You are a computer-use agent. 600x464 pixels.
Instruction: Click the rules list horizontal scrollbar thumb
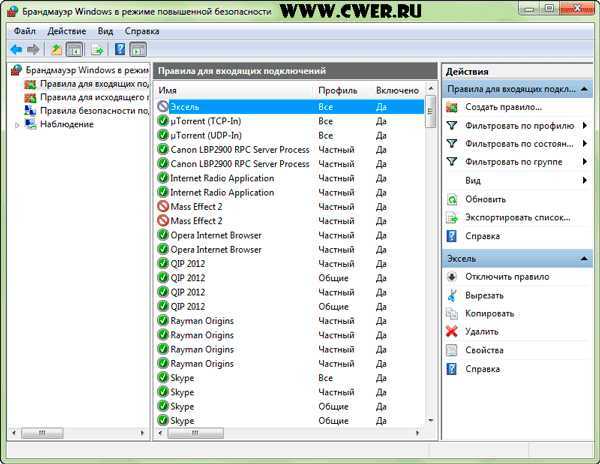[x=196, y=433]
